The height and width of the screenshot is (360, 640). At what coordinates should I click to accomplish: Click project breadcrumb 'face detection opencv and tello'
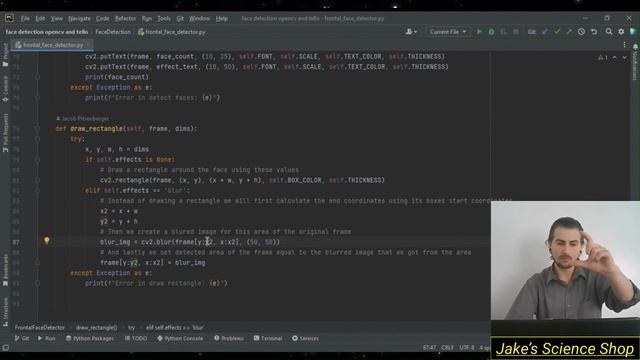pyautogui.click(x=47, y=32)
